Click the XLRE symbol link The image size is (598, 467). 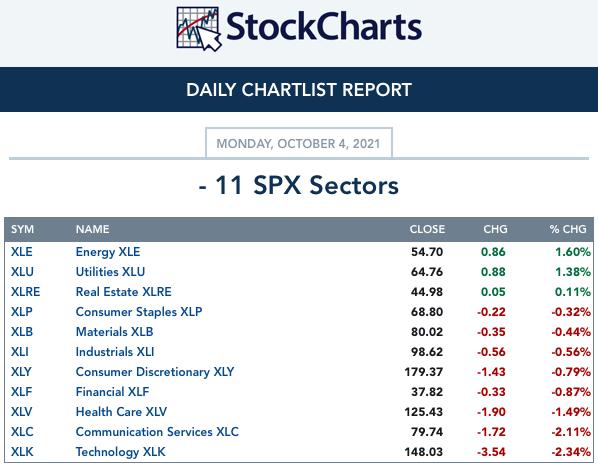pyautogui.click(x=25, y=292)
